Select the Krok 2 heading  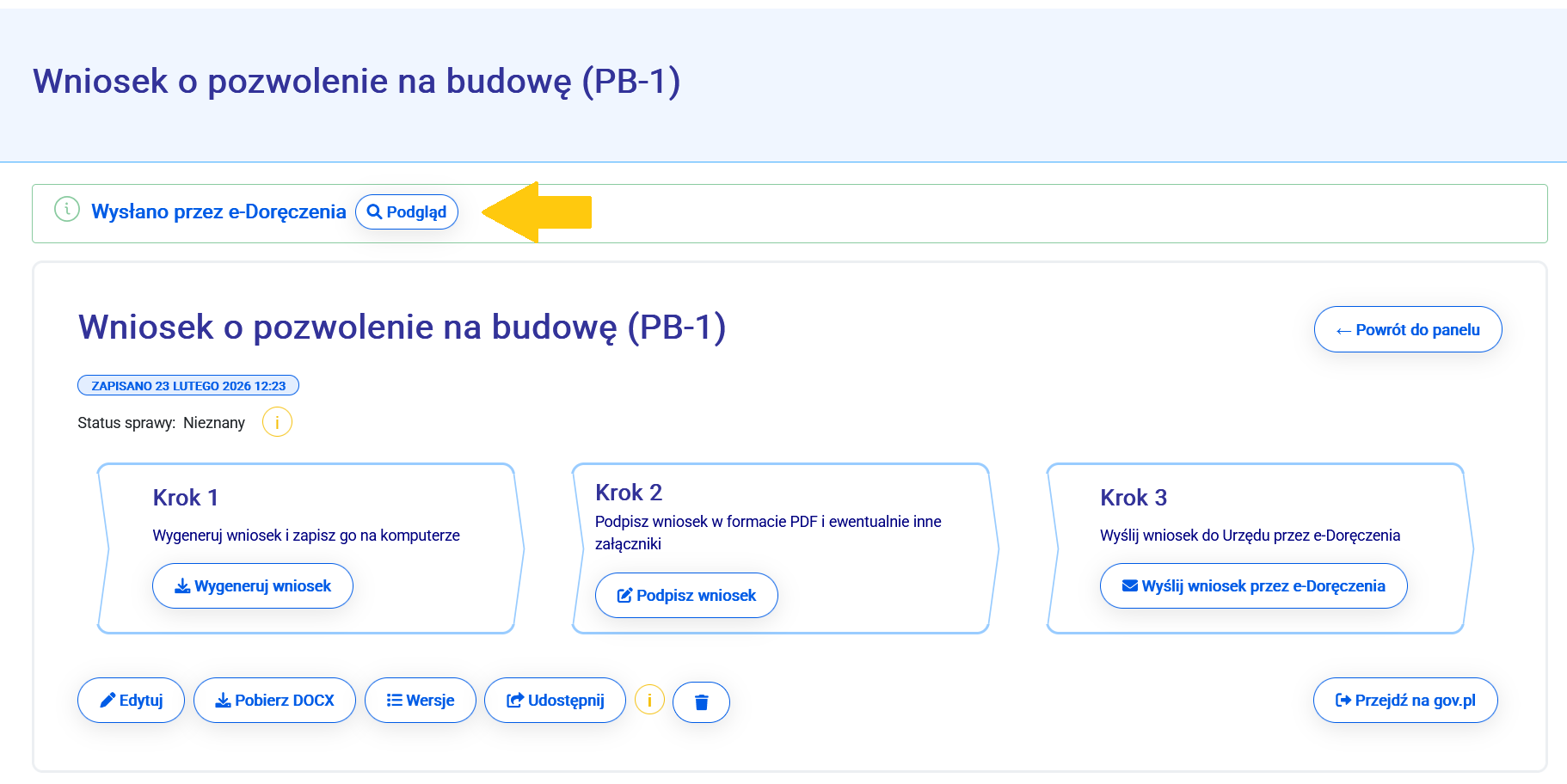point(629,493)
